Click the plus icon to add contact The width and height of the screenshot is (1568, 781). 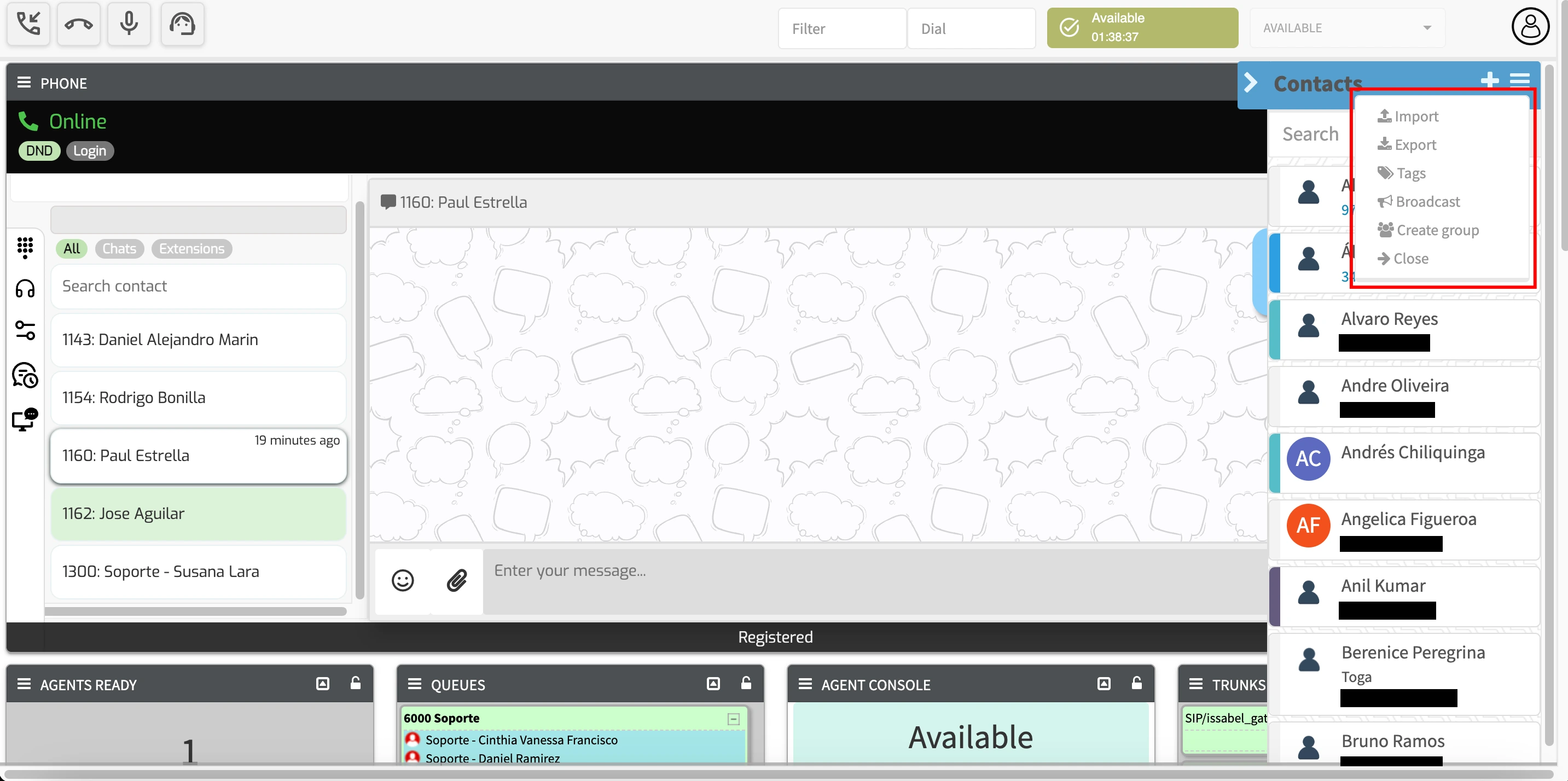1489,80
